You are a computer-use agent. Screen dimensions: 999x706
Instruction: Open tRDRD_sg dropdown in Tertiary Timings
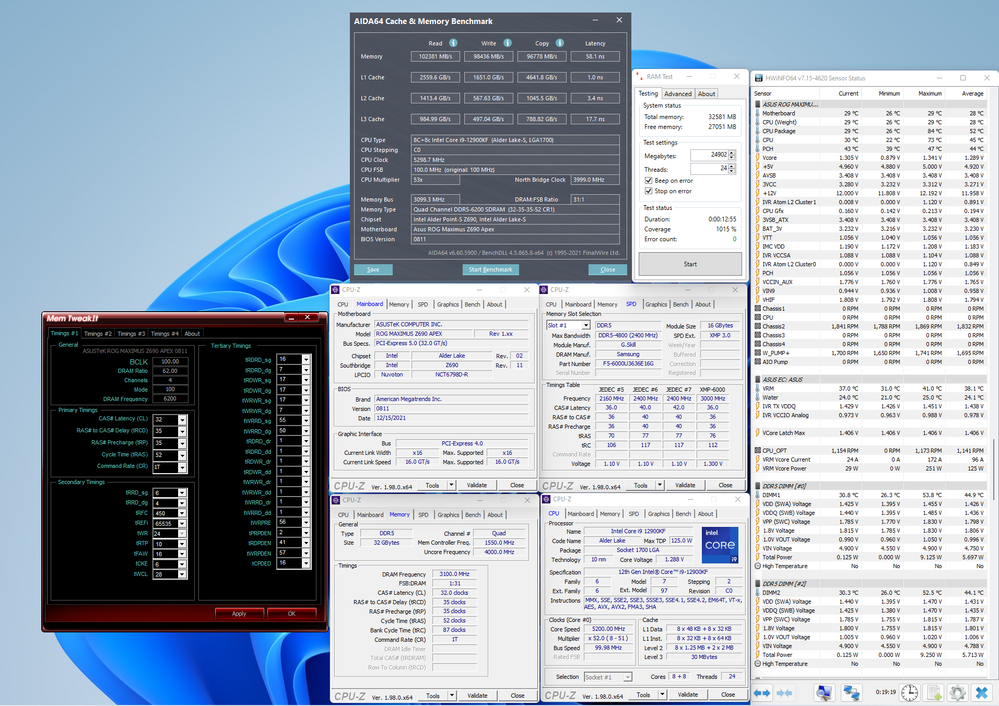pyautogui.click(x=306, y=359)
